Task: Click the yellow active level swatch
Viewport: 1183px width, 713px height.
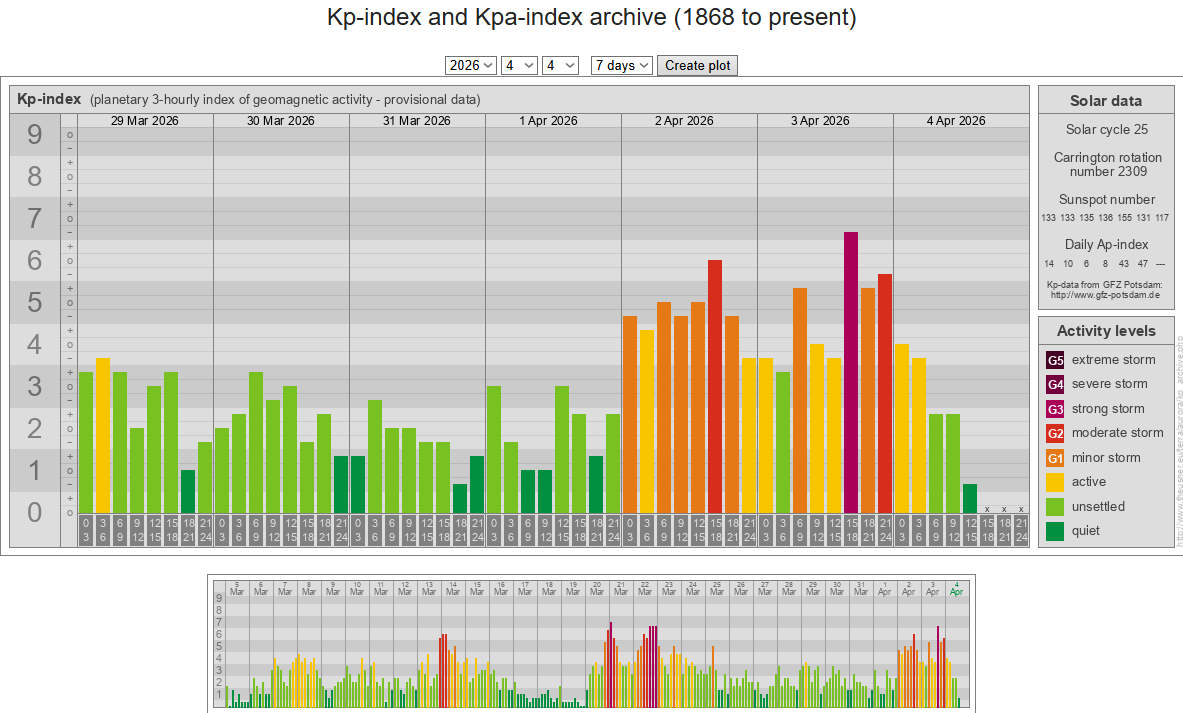Action: click(1055, 482)
